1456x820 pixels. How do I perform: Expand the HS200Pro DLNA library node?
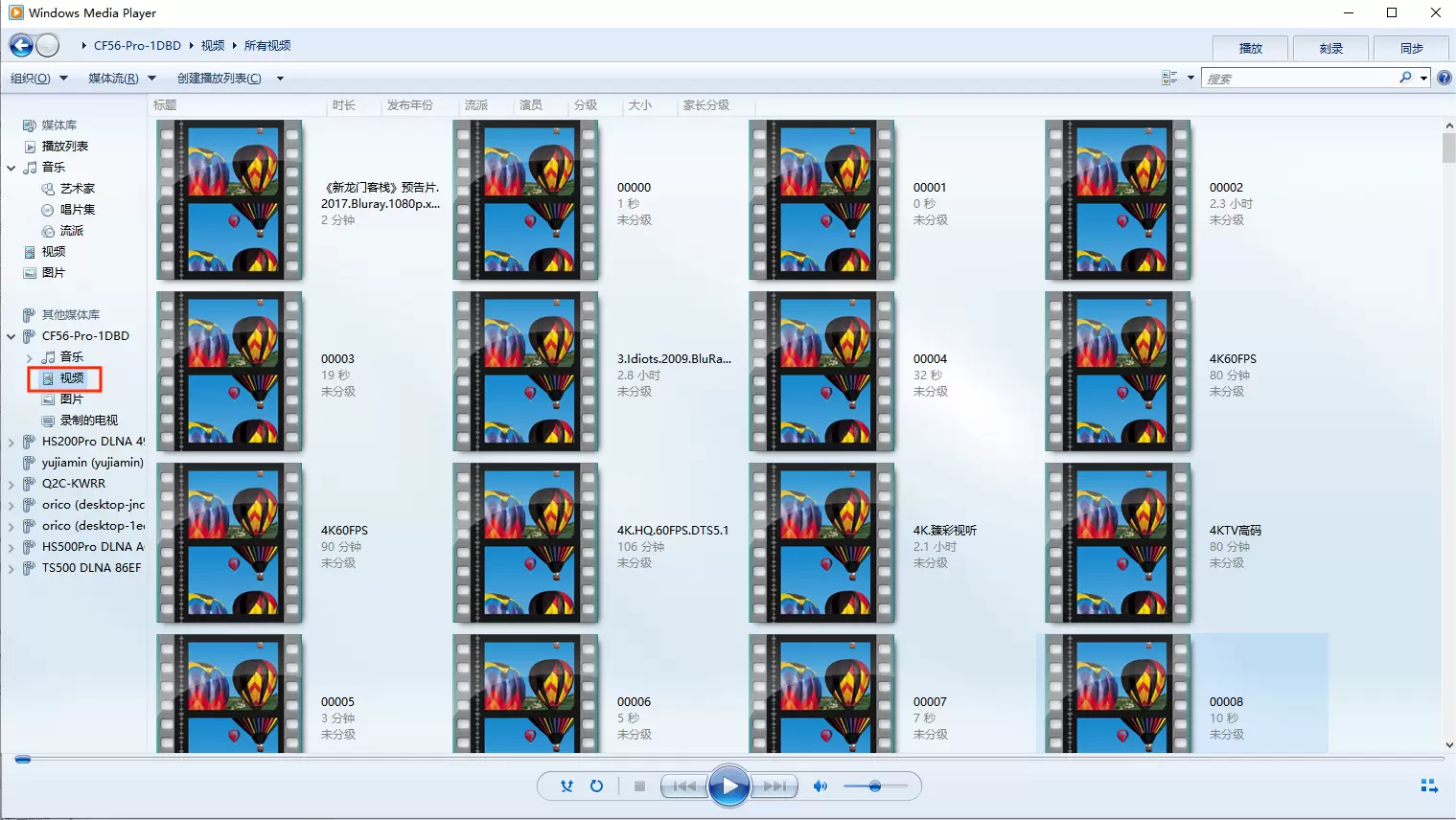pos(11,442)
